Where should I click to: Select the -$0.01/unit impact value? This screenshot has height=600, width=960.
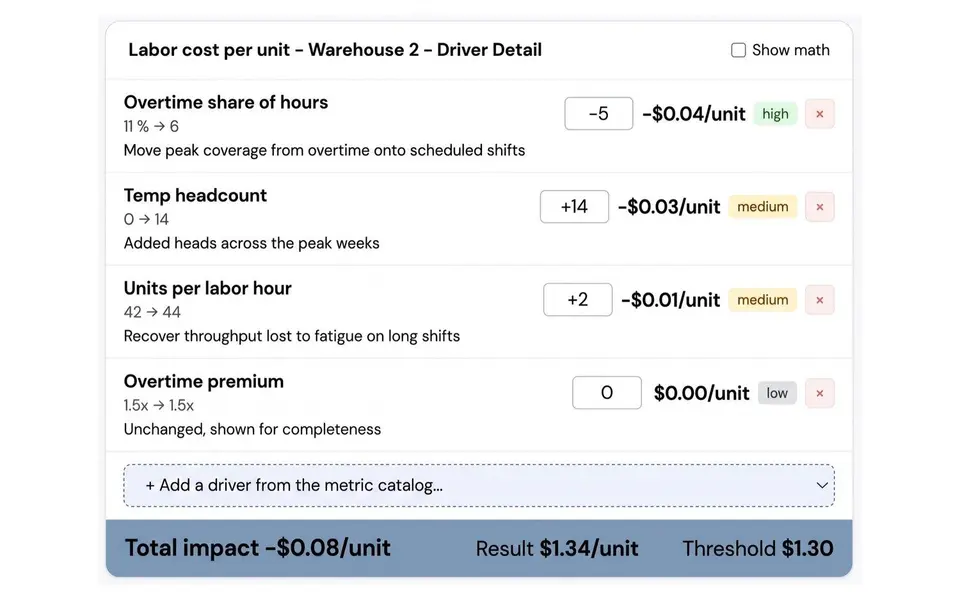tap(670, 300)
